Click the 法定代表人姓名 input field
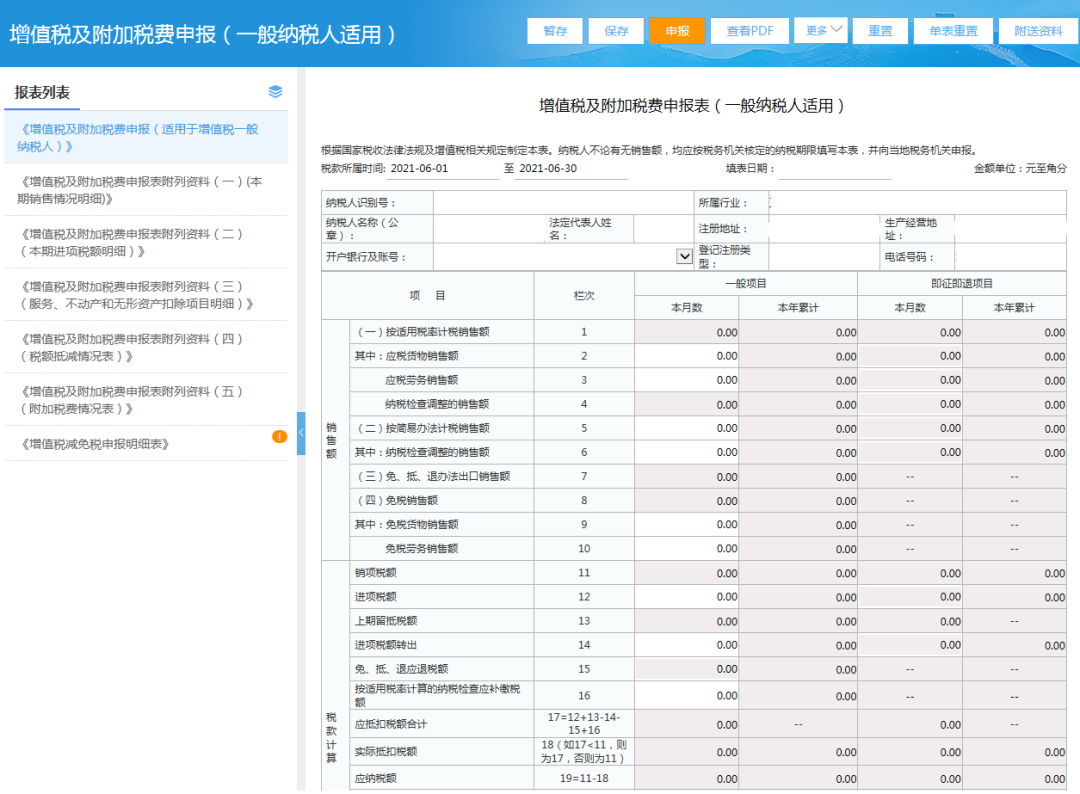The height and width of the screenshot is (794, 1080). pos(663,229)
